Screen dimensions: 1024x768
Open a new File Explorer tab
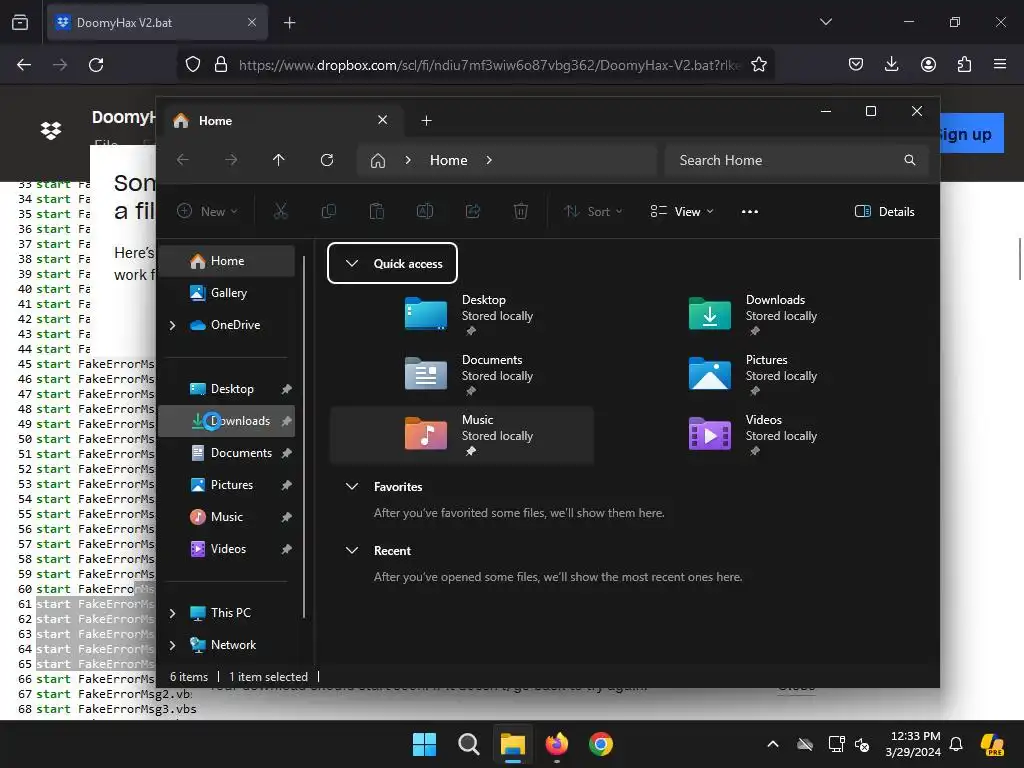[426, 121]
